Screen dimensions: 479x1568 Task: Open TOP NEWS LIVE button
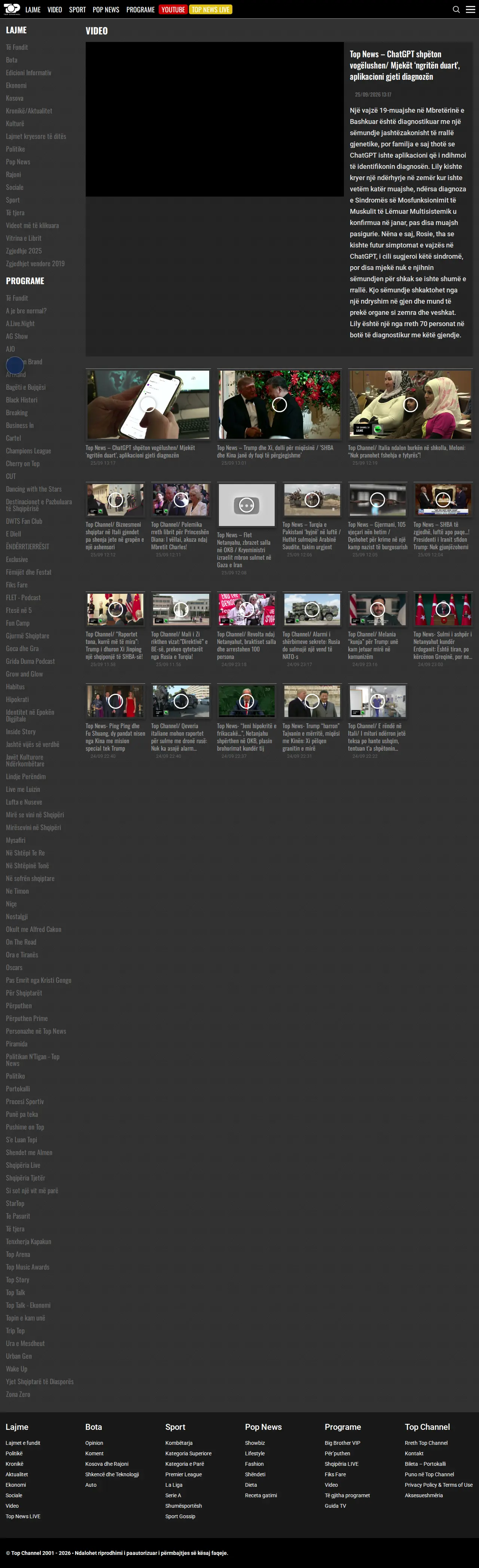tap(211, 10)
